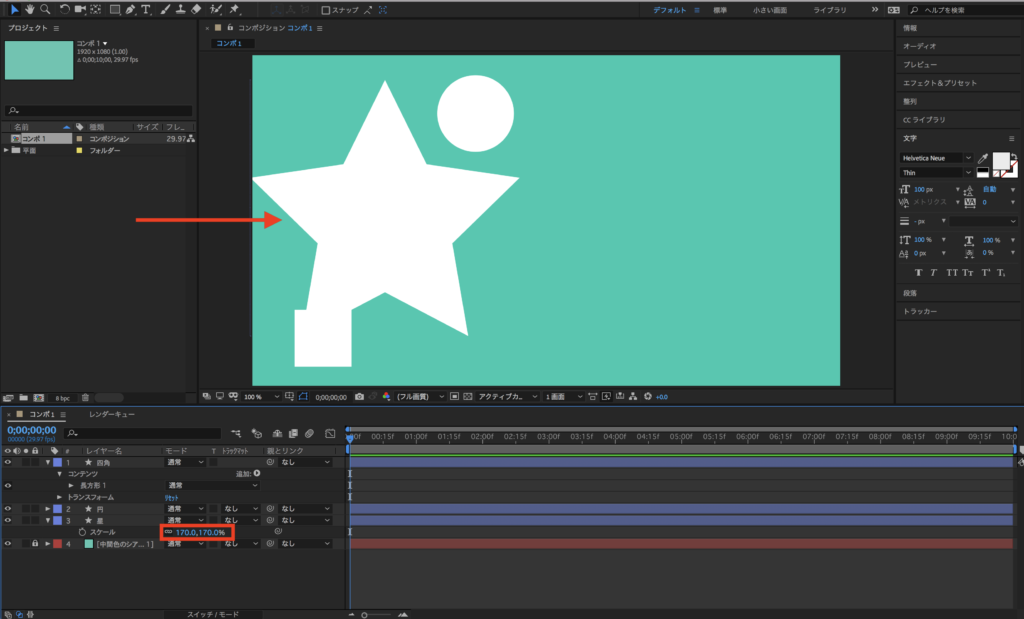This screenshot has width=1024, height=619.
Task: Select the Eraser tool
Action: click(195, 9)
